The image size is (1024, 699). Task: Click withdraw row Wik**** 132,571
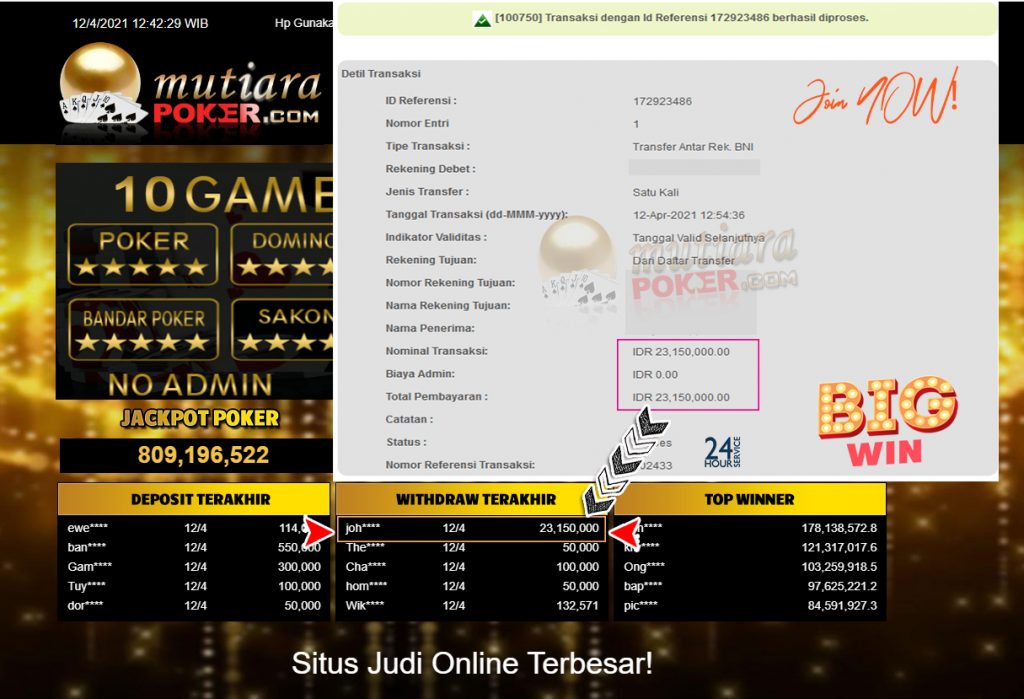point(472,606)
